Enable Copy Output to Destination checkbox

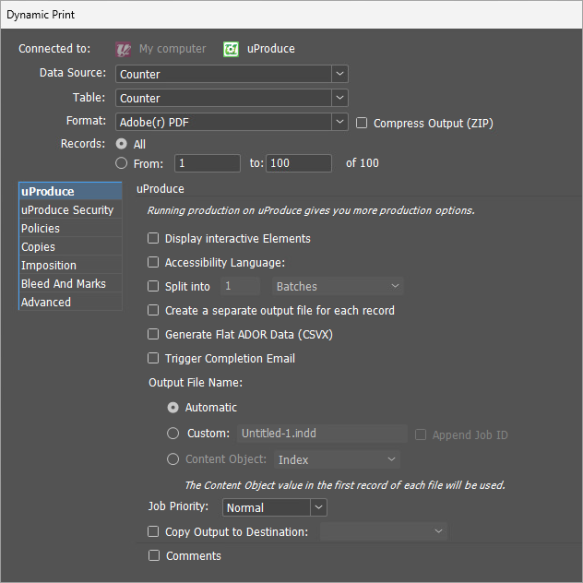pos(153,531)
